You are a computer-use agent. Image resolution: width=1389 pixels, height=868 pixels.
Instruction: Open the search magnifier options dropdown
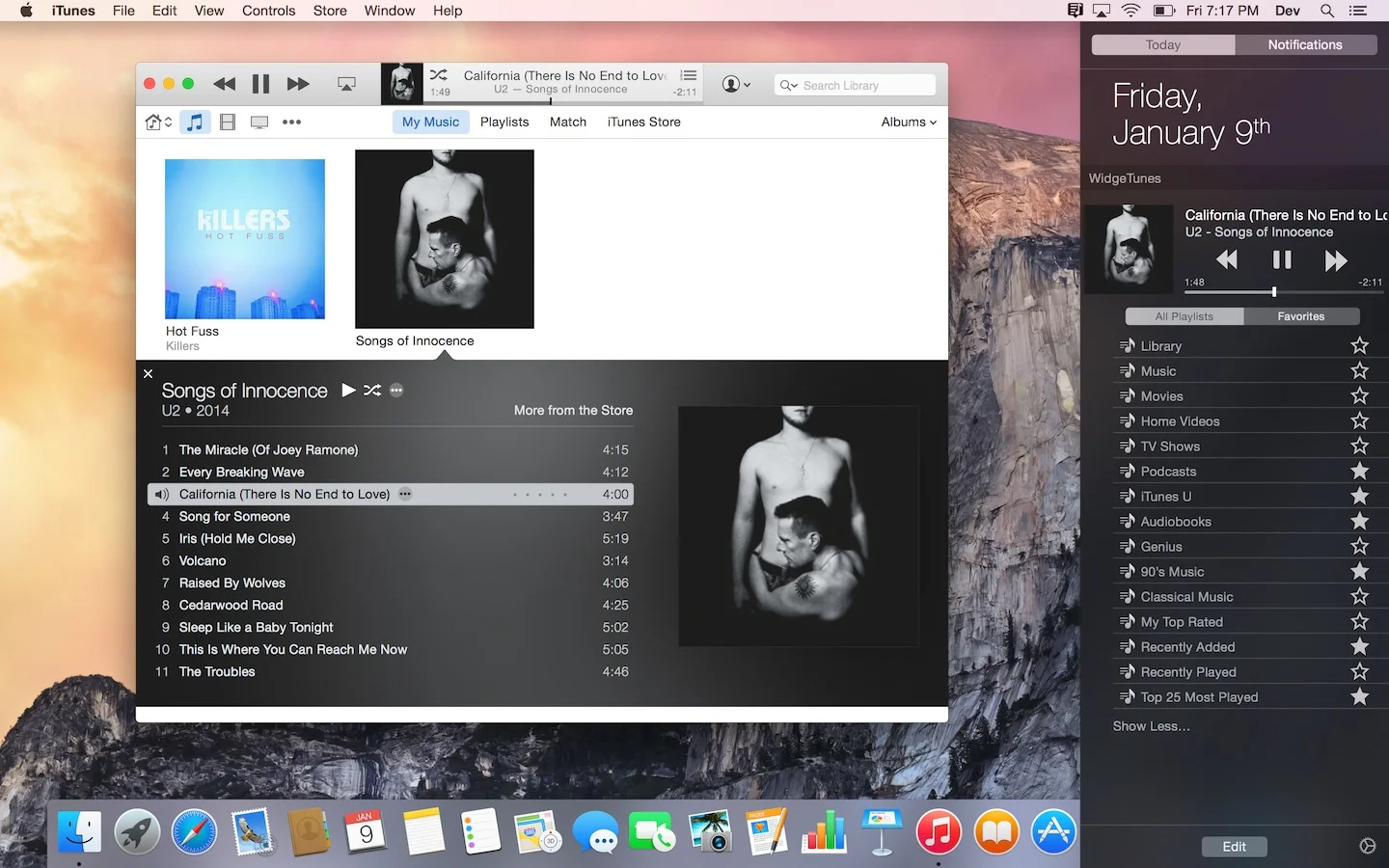click(x=789, y=85)
